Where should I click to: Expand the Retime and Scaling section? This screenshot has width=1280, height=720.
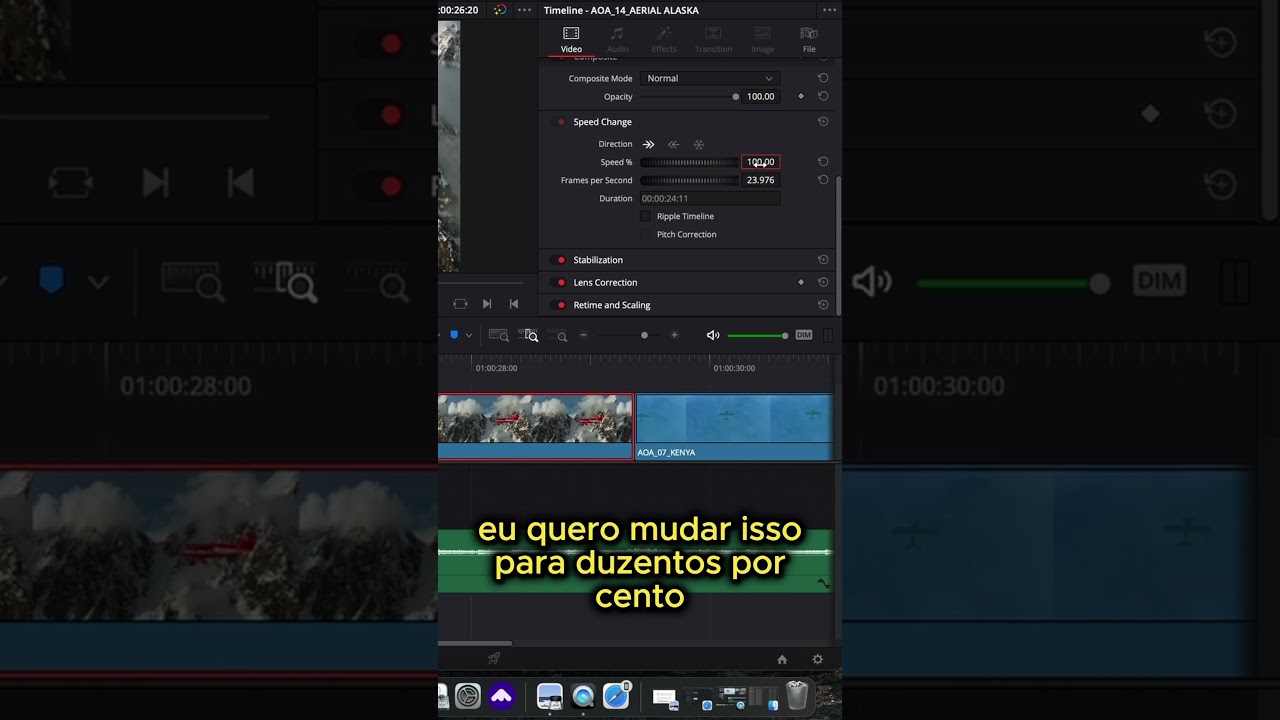pyautogui.click(x=612, y=305)
